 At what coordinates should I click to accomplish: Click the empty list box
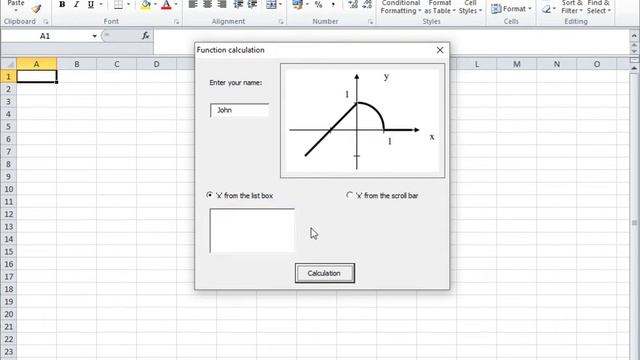(x=252, y=231)
